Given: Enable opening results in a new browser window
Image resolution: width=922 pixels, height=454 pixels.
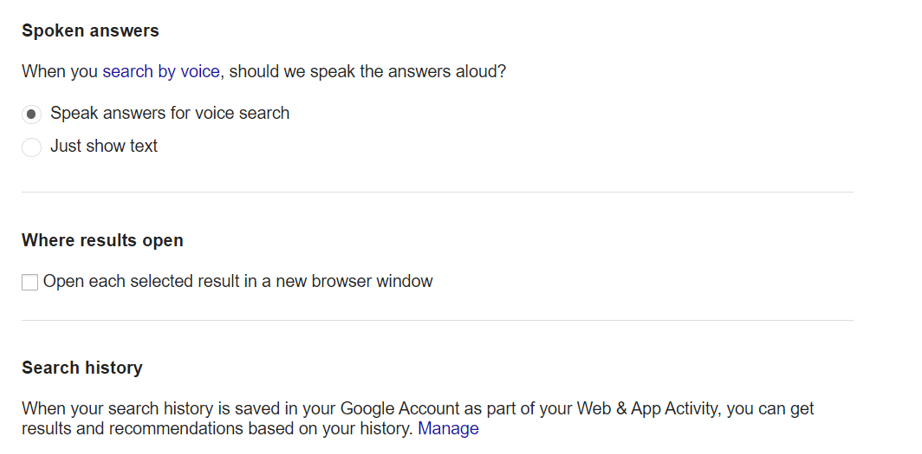Looking at the screenshot, I should coord(30,283).
